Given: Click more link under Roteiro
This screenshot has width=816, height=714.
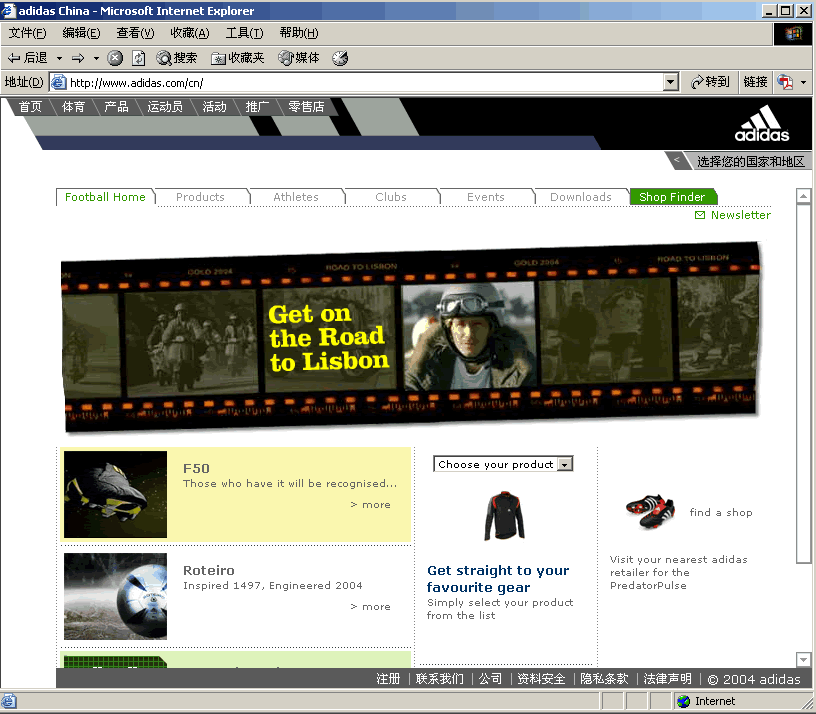Looking at the screenshot, I should pyautogui.click(x=371, y=607).
